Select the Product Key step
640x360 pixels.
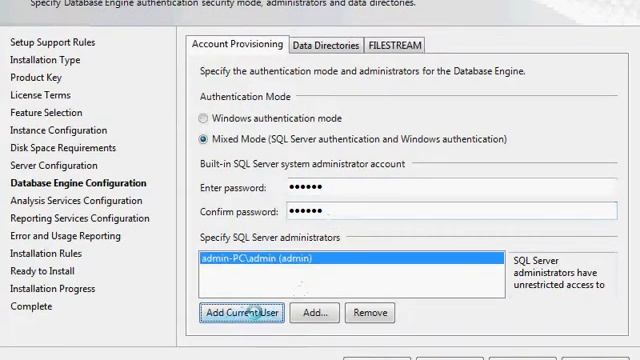click(x=36, y=78)
